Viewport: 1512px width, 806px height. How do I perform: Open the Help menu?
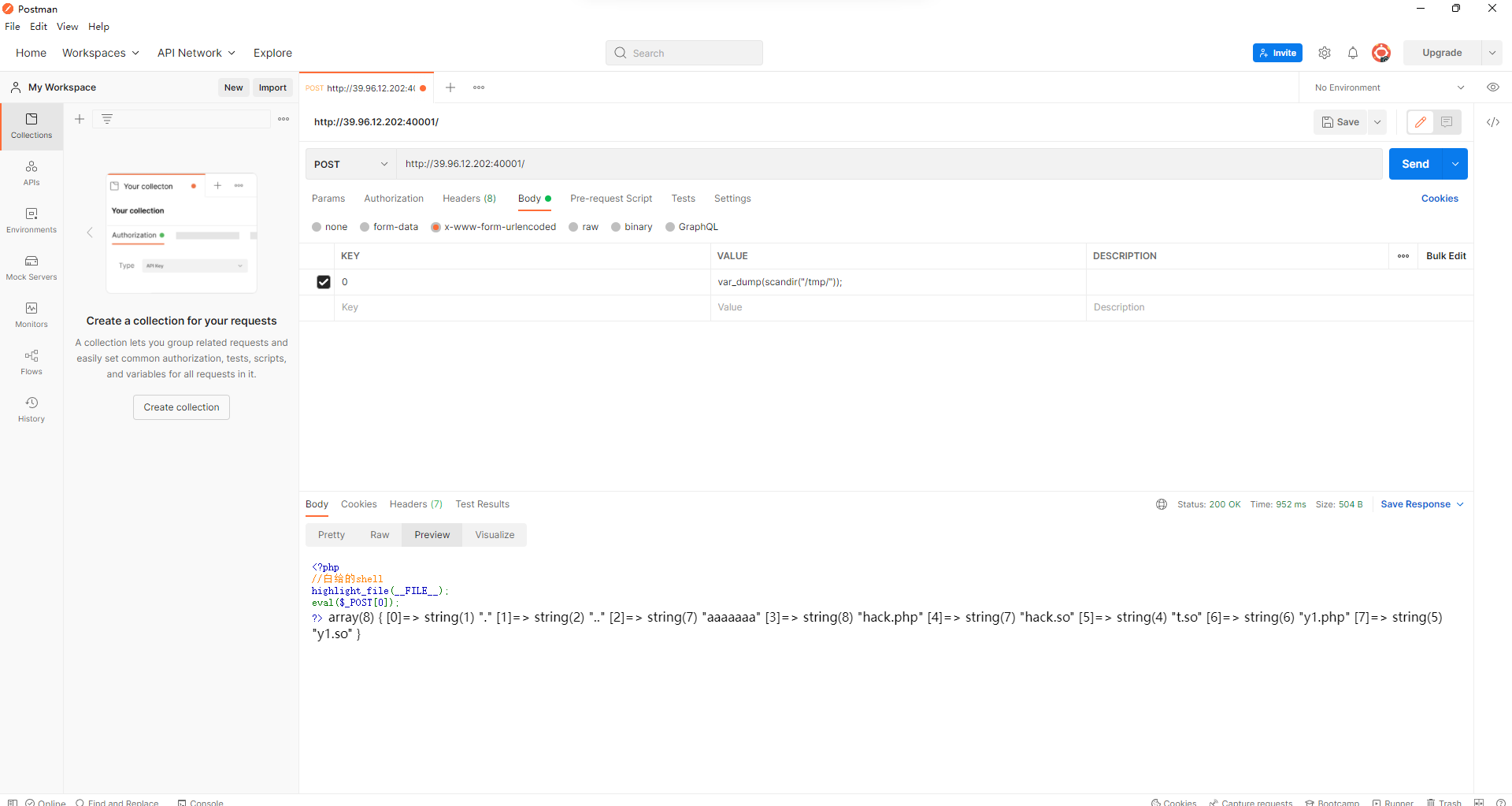(98, 26)
